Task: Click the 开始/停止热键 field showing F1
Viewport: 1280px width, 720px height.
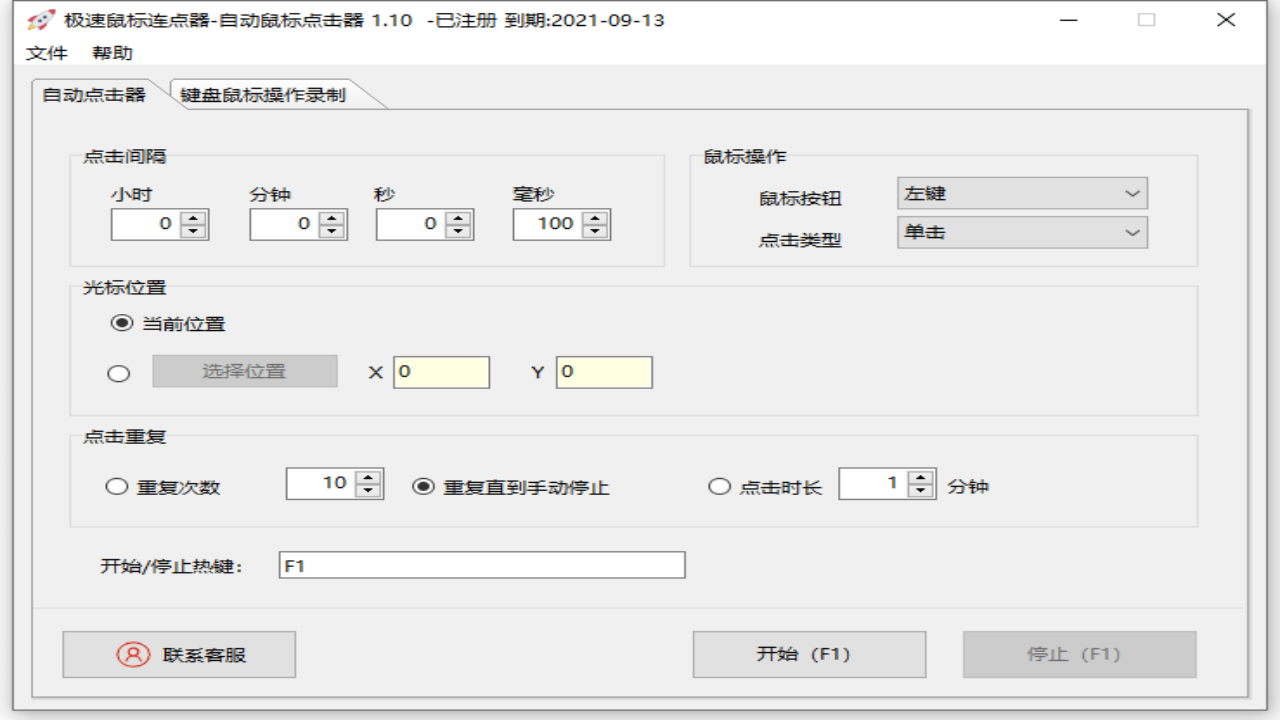Action: tap(482, 565)
